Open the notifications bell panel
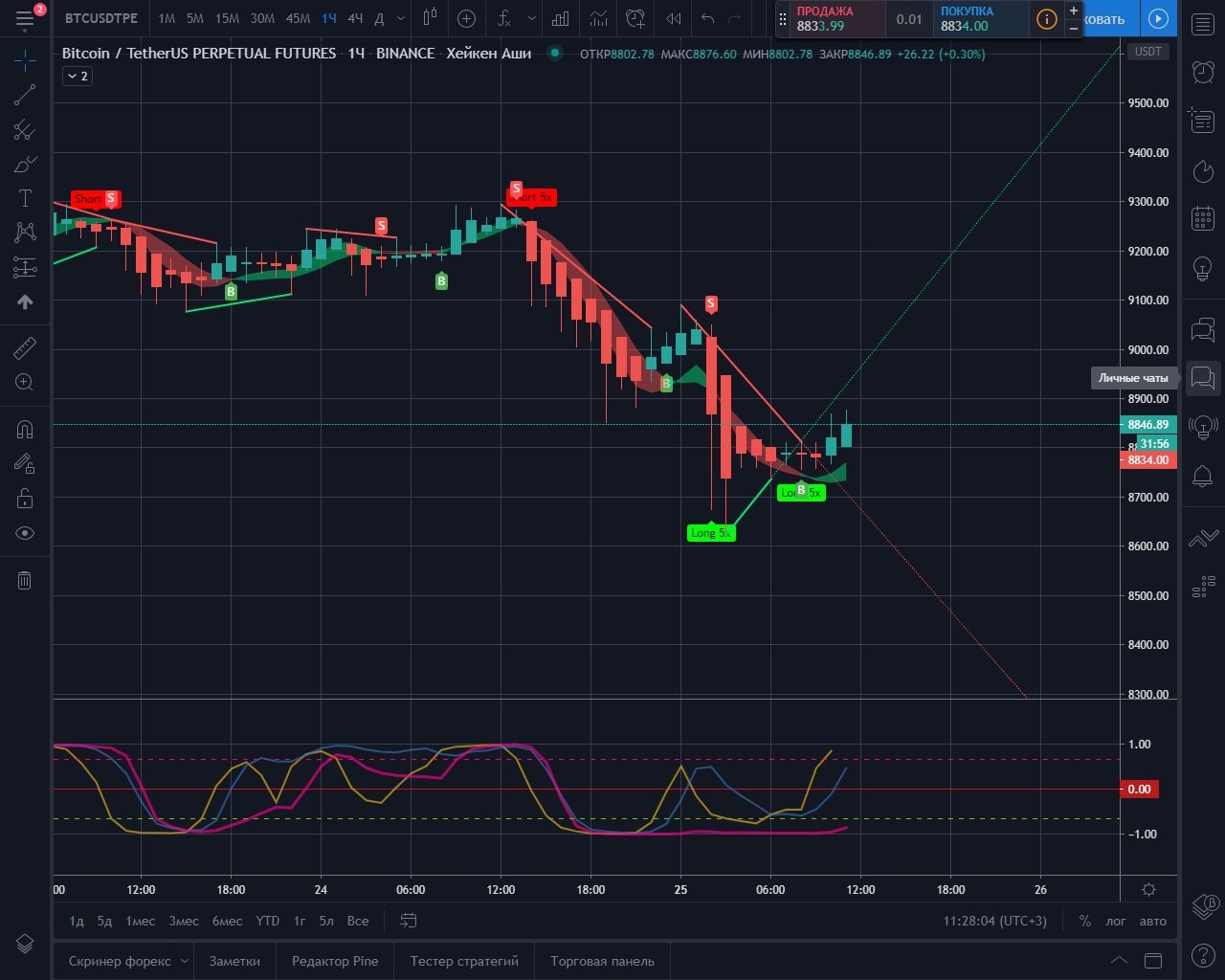1225x980 pixels. coord(1203,476)
